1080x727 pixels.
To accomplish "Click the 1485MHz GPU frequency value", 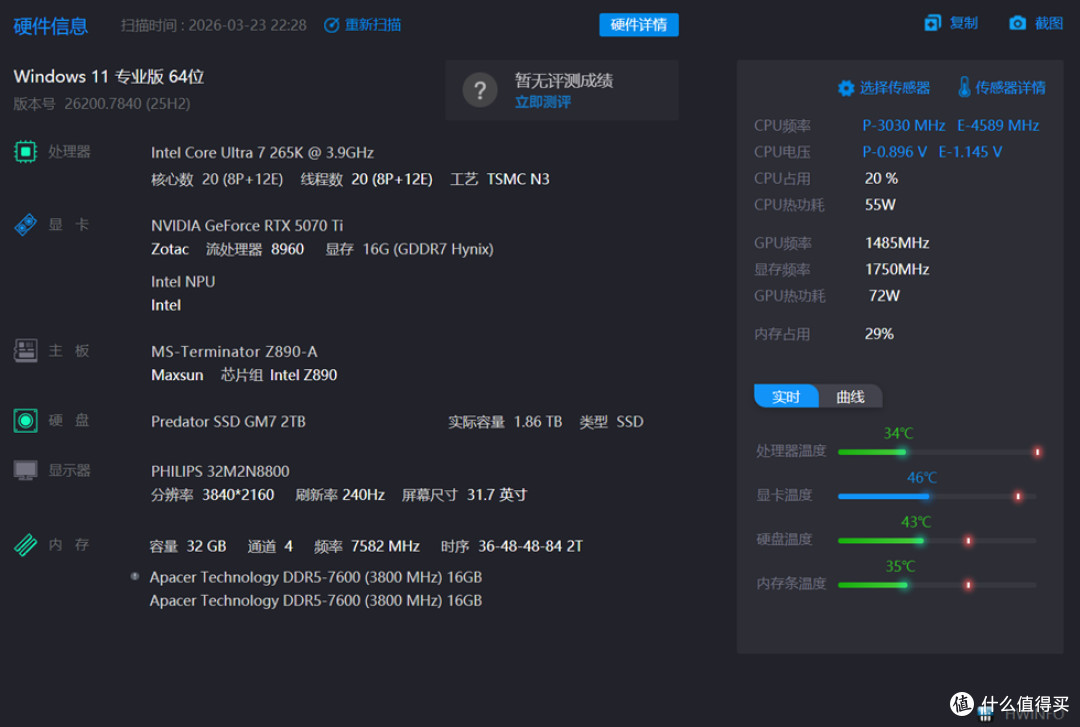I will 897,243.
